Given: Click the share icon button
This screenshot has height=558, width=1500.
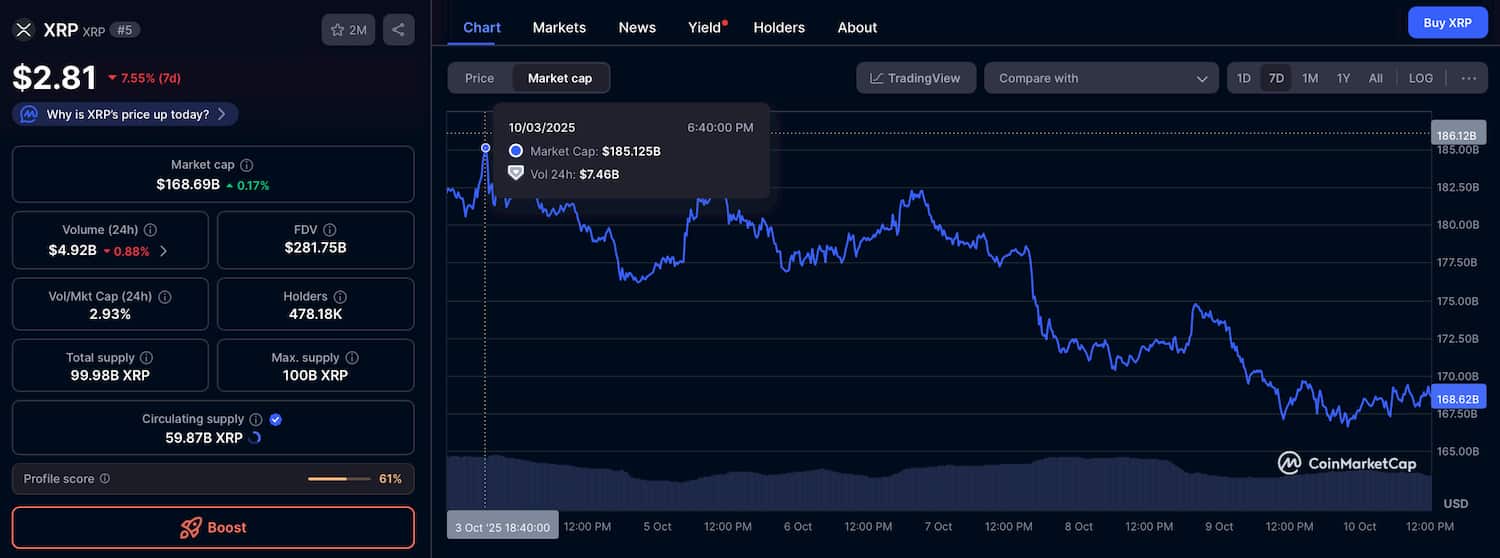Looking at the screenshot, I should [x=398, y=29].
